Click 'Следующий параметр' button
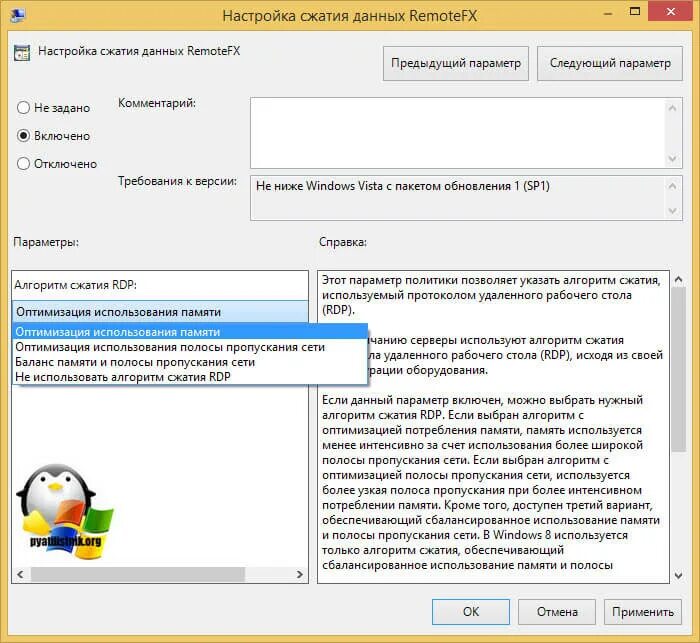The height and width of the screenshot is (643, 700). coord(610,63)
